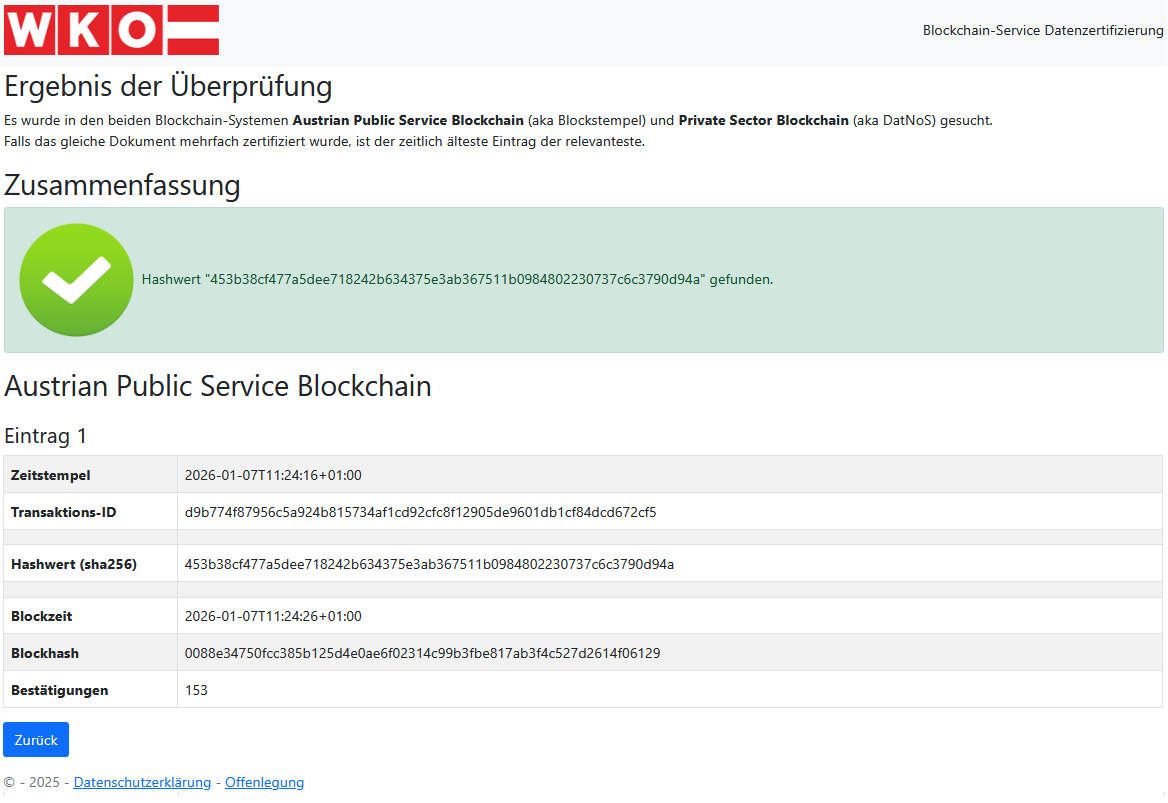Click the Transaktions-ID value
This screenshot has width=1168, height=803.
420,513
